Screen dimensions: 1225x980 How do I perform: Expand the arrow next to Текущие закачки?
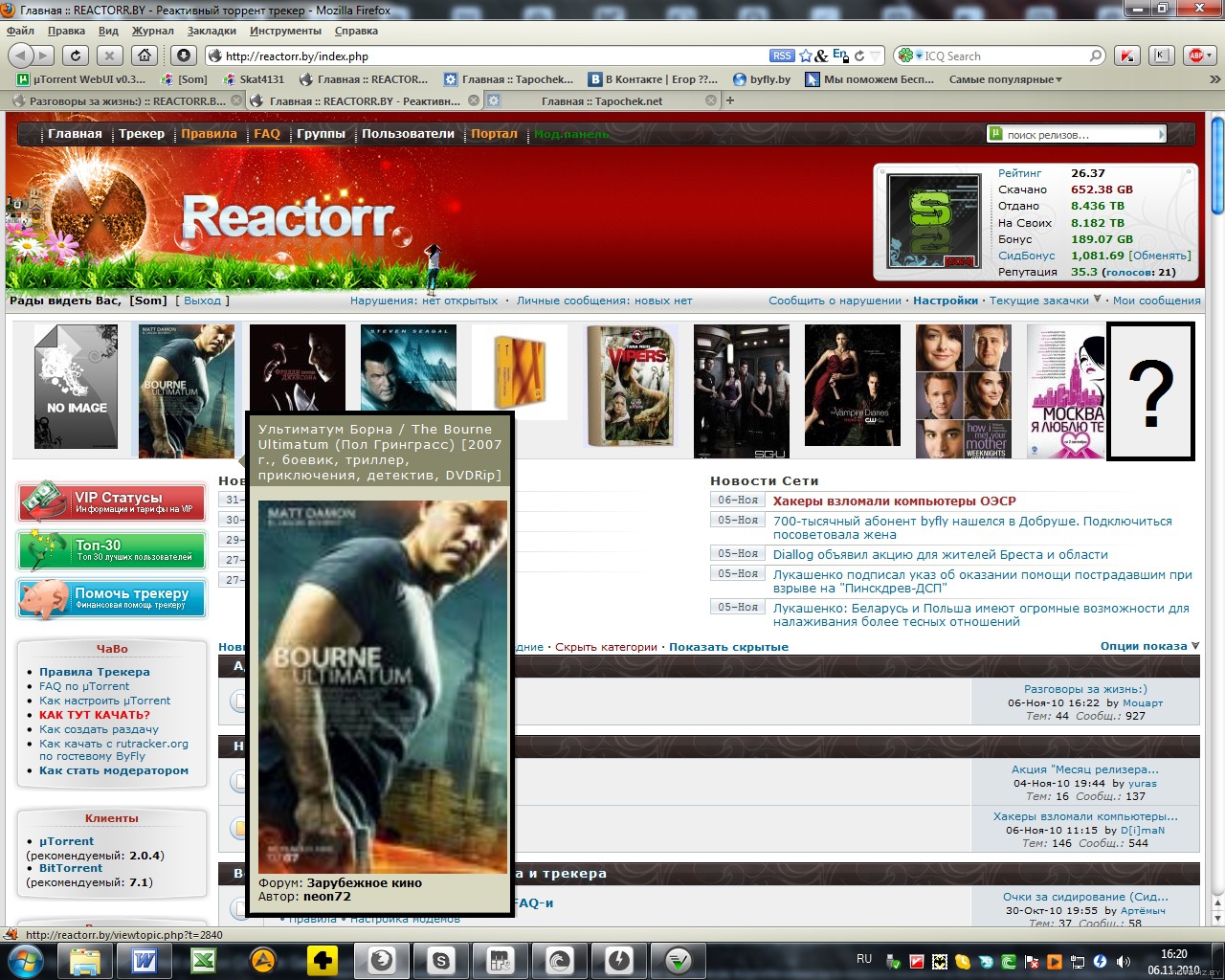(1097, 300)
